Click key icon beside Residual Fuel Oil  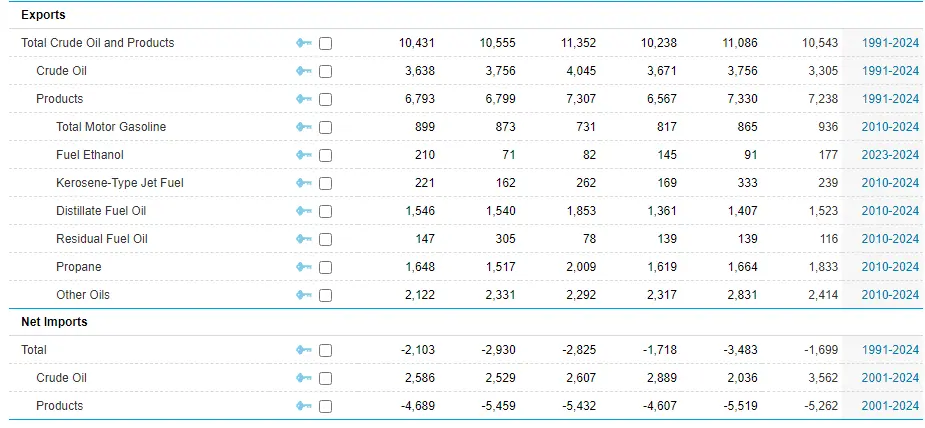coord(304,239)
